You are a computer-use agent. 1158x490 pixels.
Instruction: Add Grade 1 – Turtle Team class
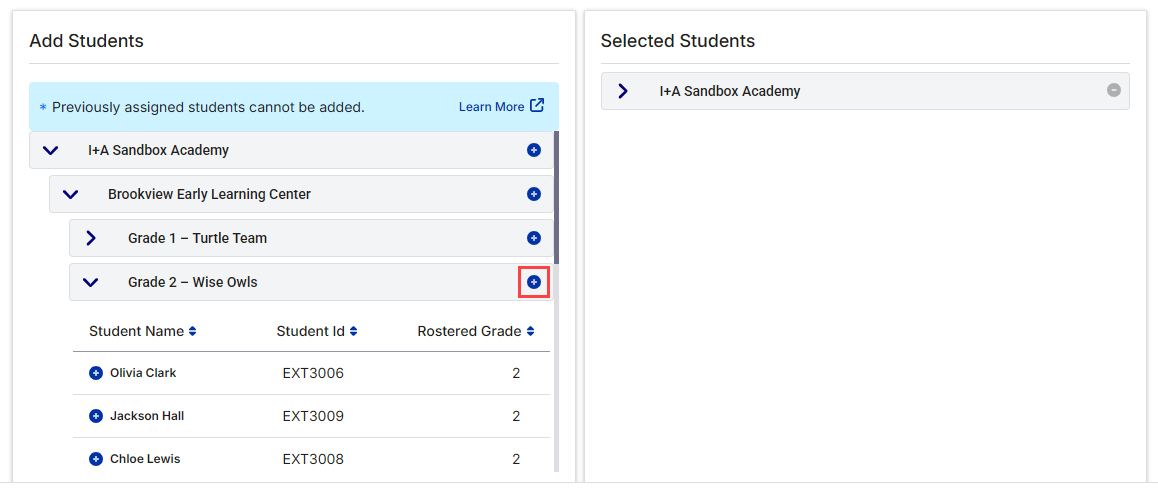pyautogui.click(x=534, y=238)
